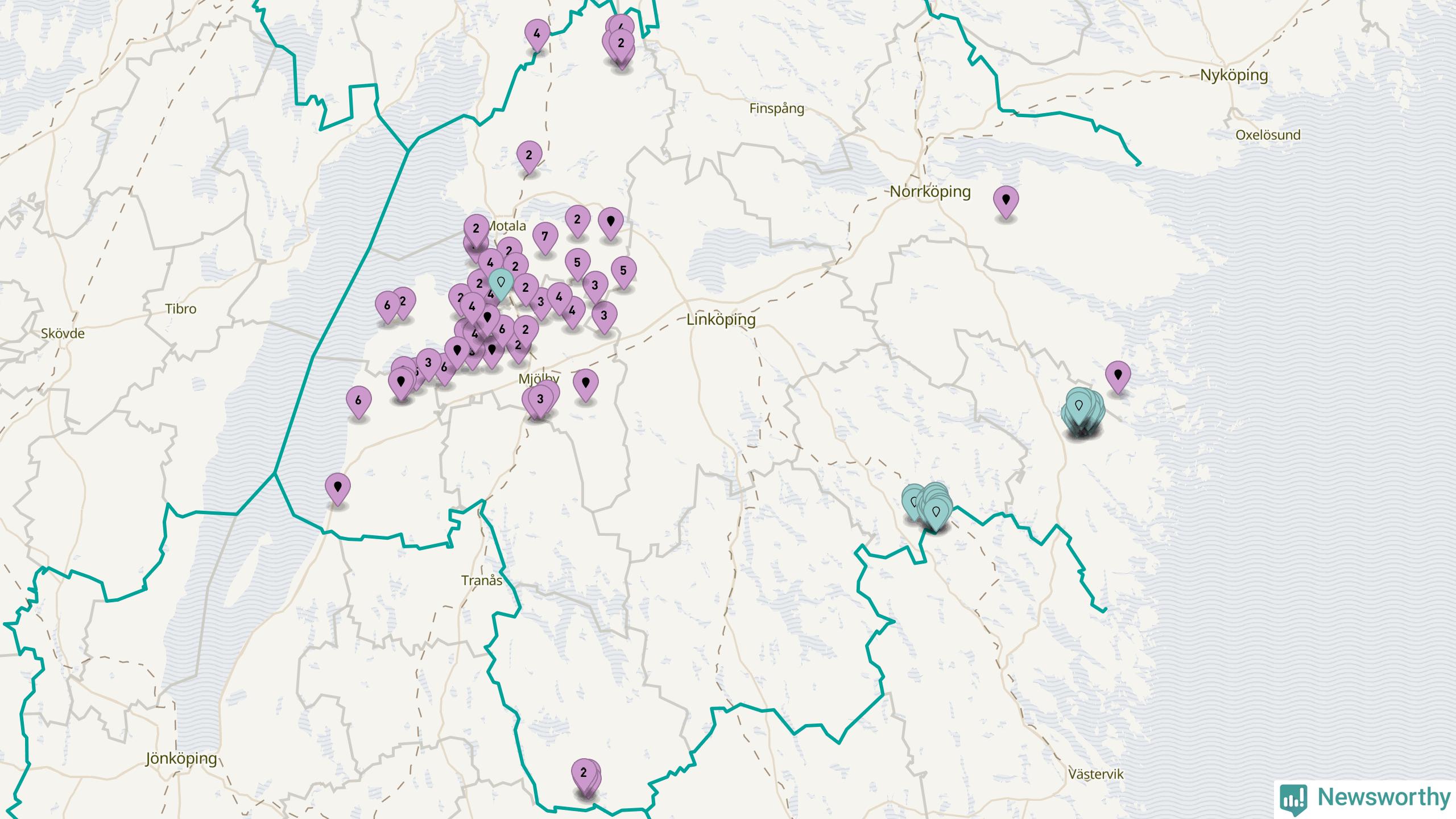Open the purple 3 marker directly below the Mjölby label
The image size is (1456, 819).
pyautogui.click(x=541, y=401)
